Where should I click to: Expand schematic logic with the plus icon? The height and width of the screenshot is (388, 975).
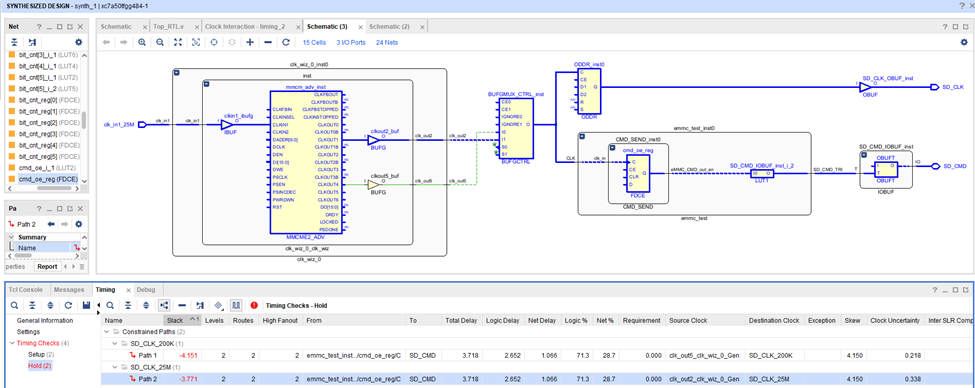pyautogui.click(x=250, y=42)
